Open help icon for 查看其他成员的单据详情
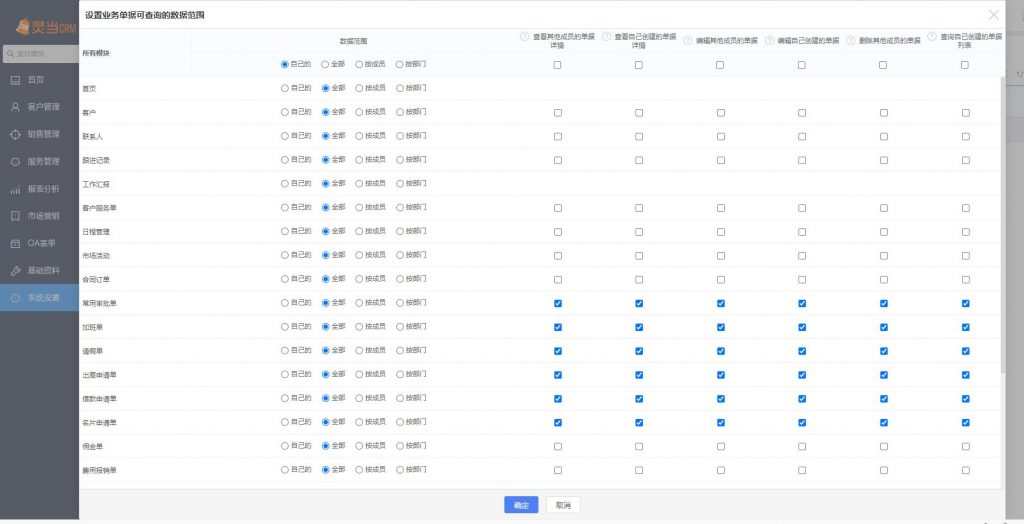The height and width of the screenshot is (524, 1024). 524,37
